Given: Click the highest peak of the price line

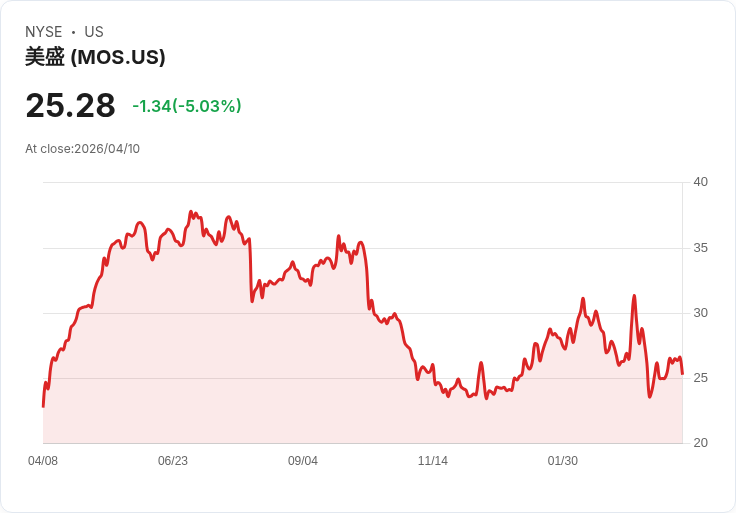Looking at the screenshot, I should pos(191,212).
